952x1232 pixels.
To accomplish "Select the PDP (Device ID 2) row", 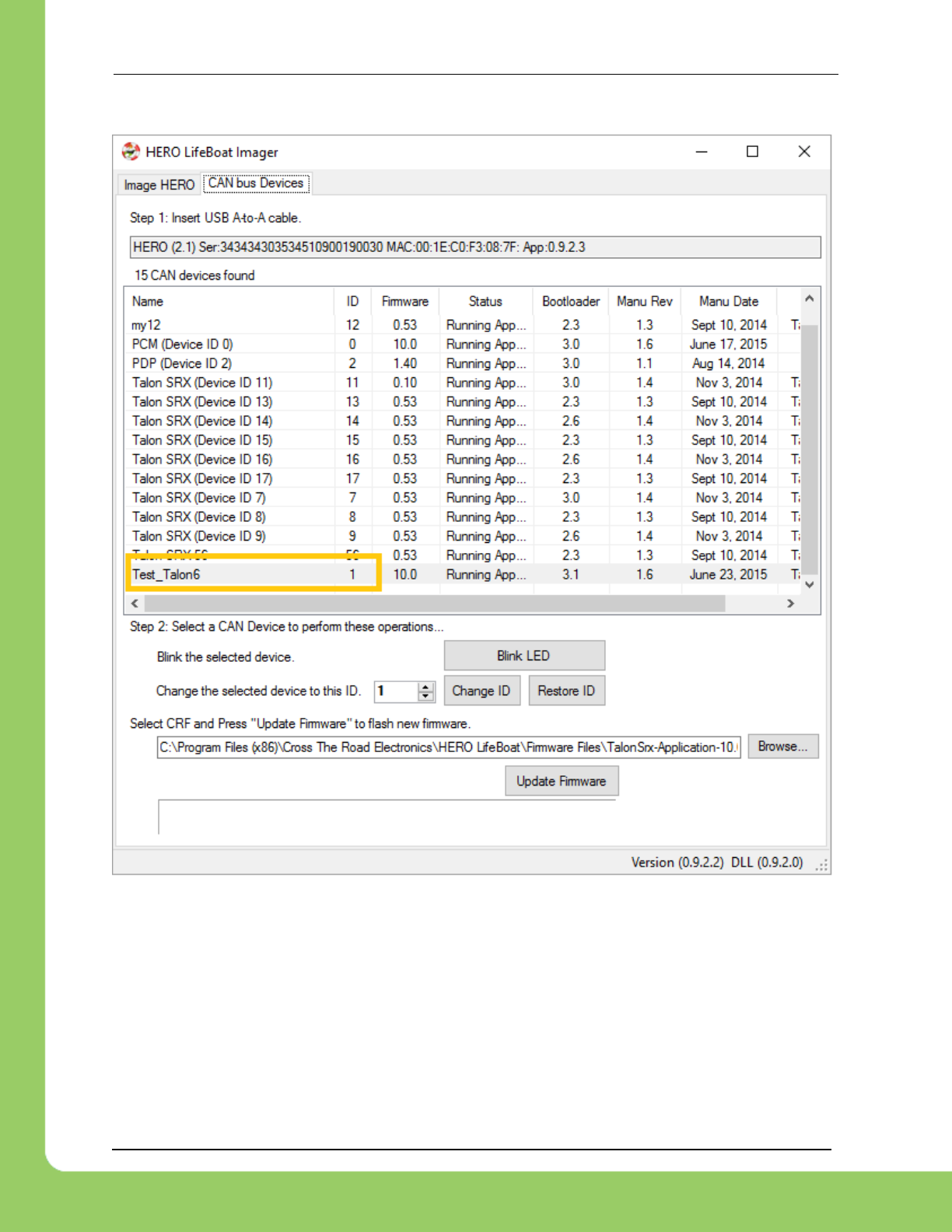I will click(463, 363).
